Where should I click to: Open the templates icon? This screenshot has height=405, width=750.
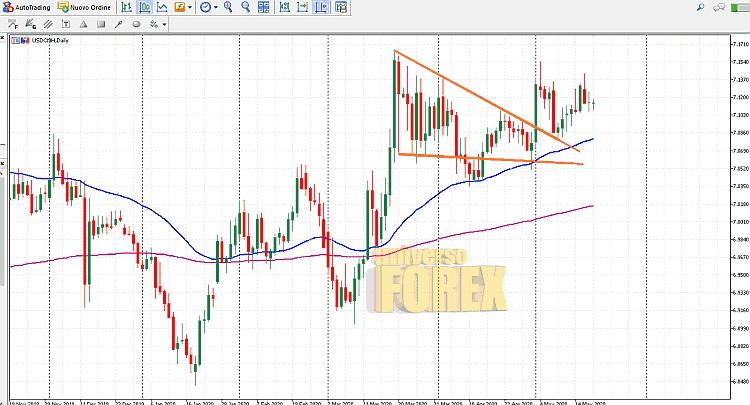[341, 7]
